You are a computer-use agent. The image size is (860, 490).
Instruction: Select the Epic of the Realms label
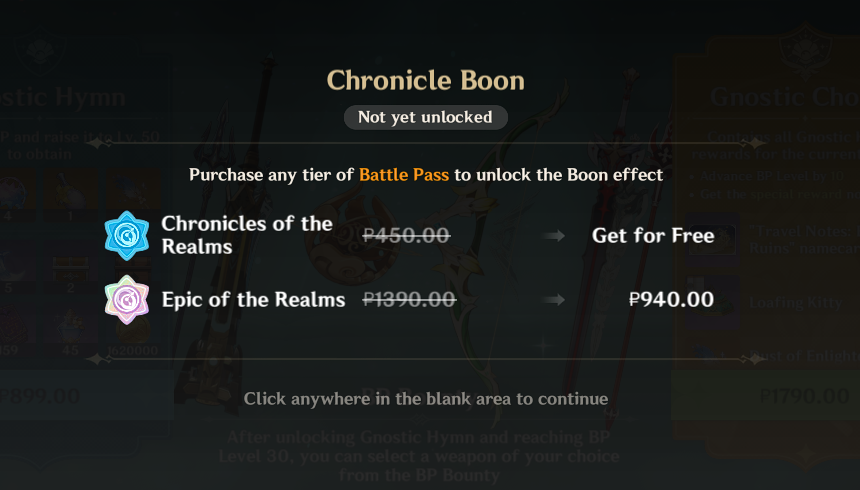point(253,299)
